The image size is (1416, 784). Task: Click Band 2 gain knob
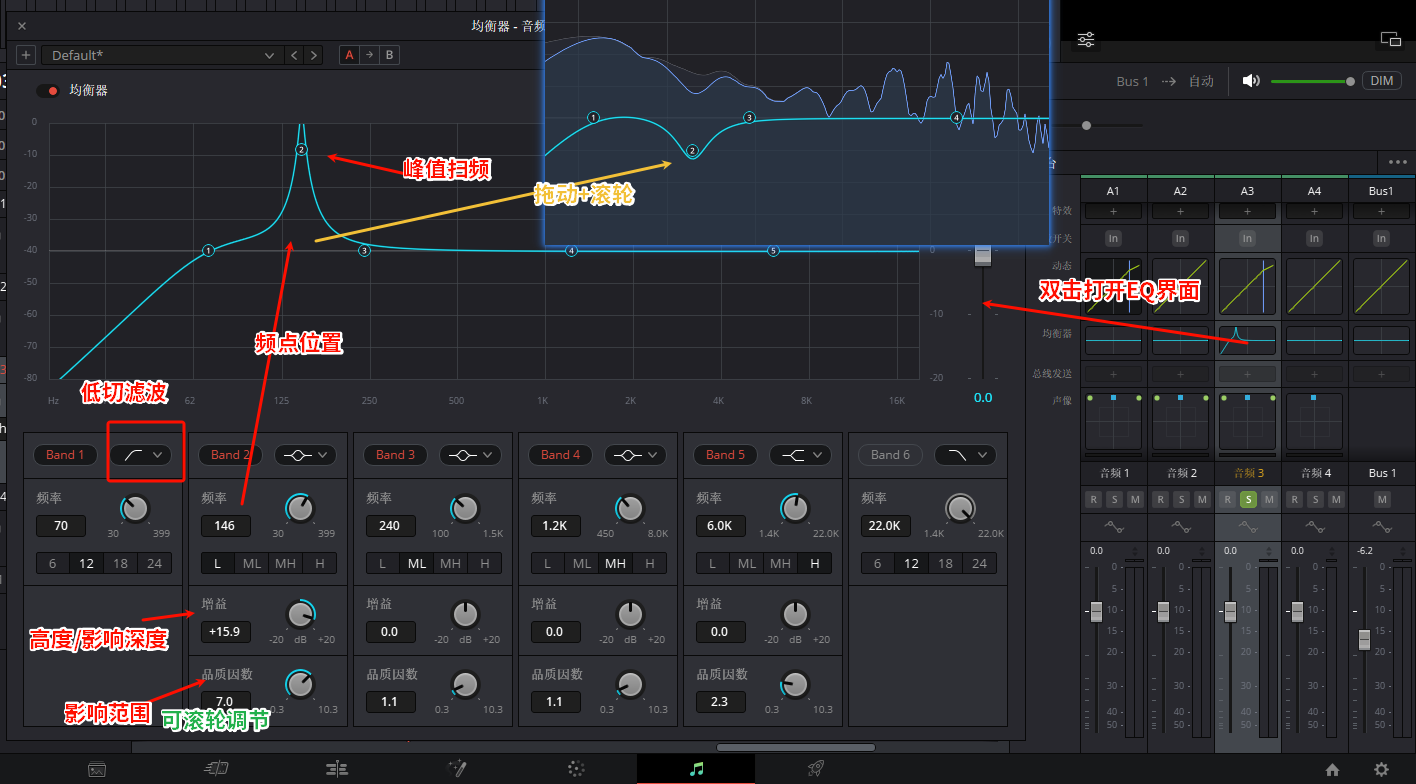(300, 614)
